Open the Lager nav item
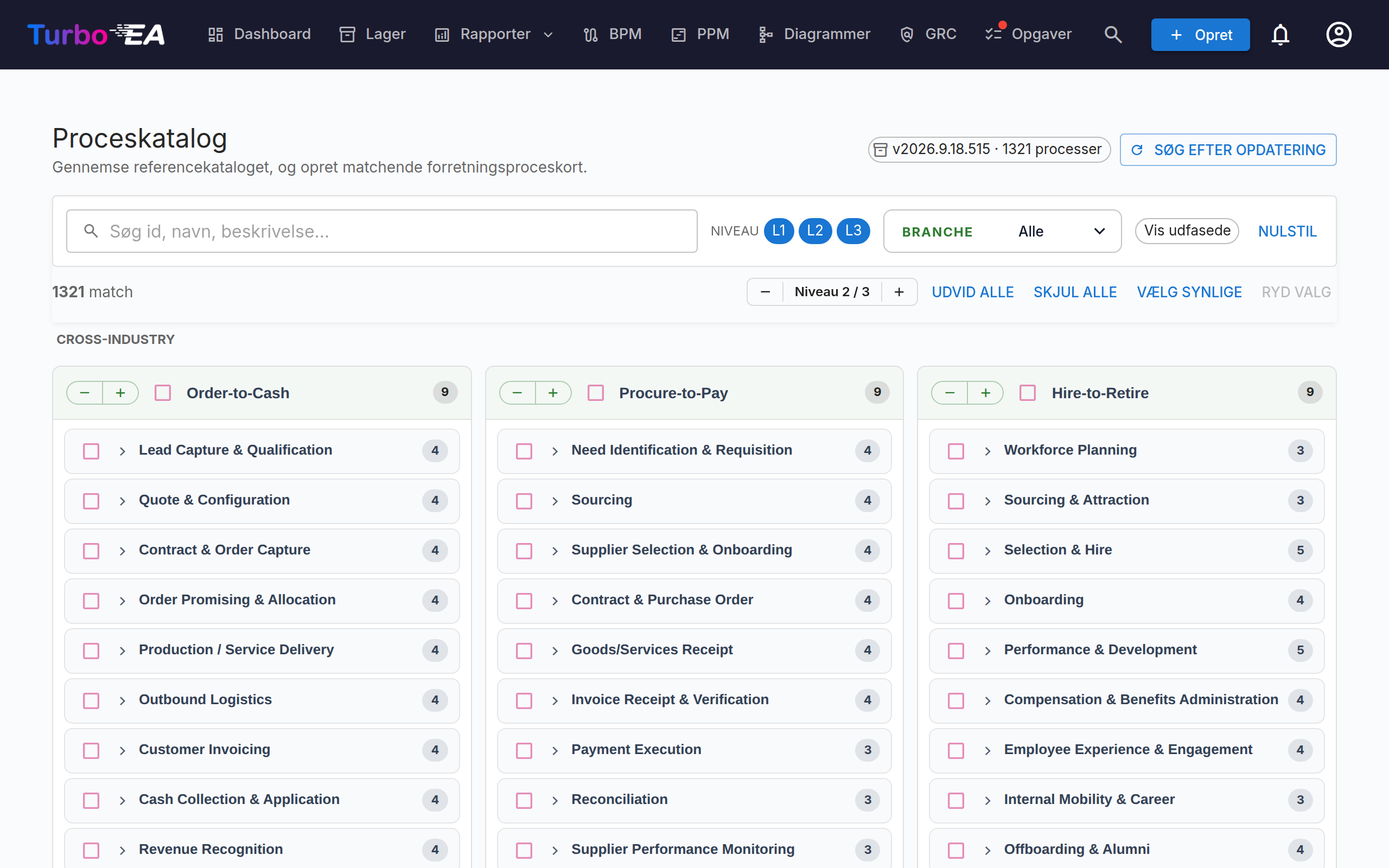This screenshot has width=1389, height=868. coord(373,34)
